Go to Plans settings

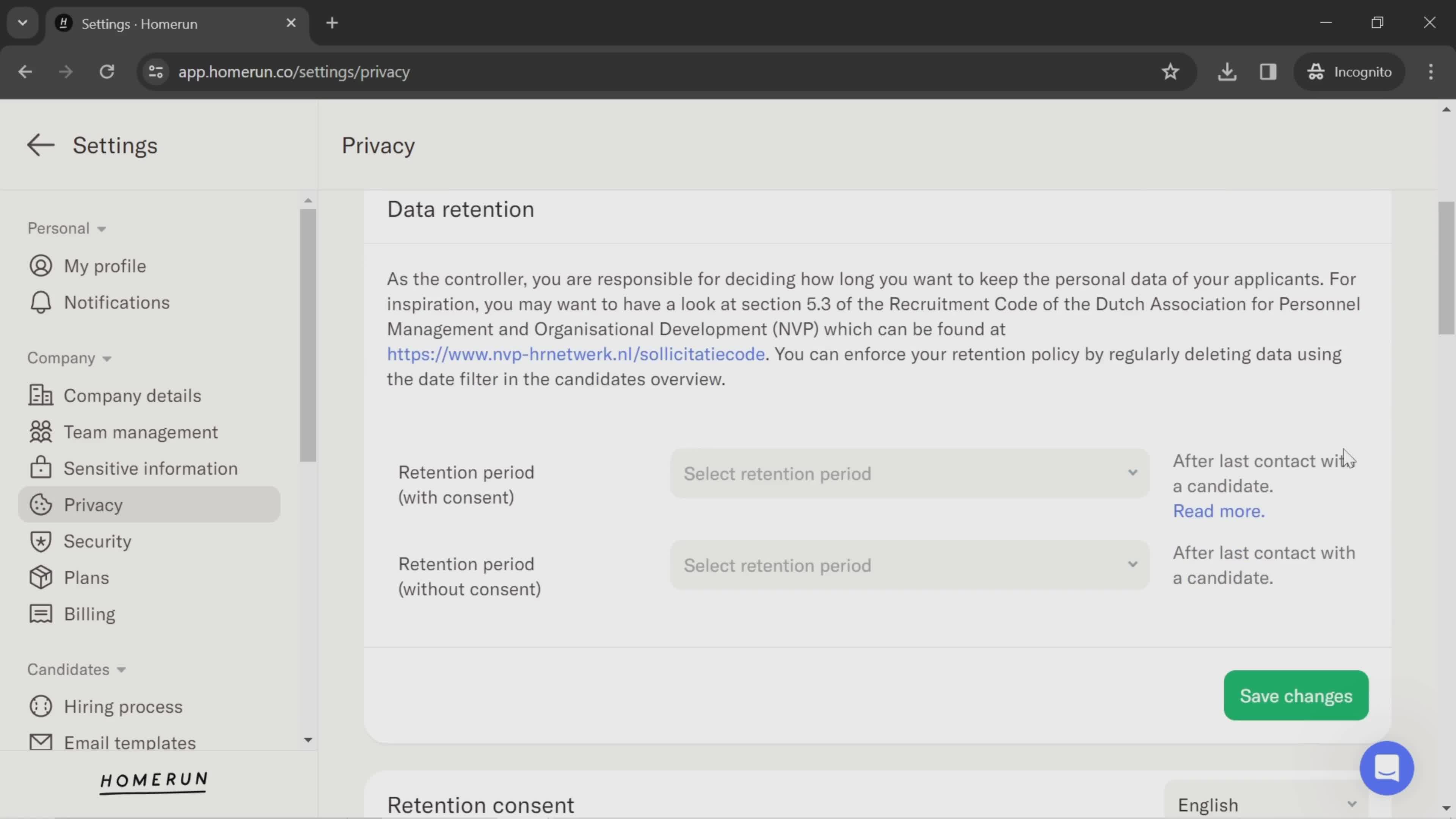tap(86, 577)
